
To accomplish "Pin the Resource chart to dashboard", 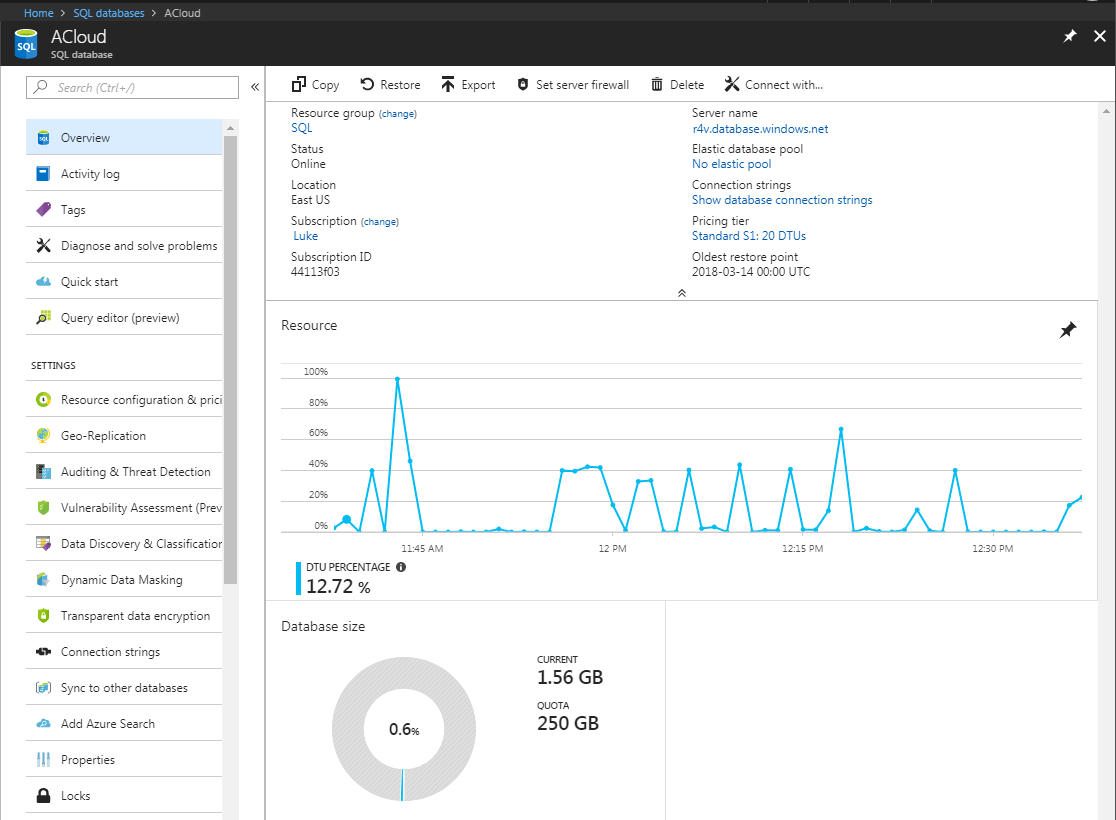I will [1068, 330].
